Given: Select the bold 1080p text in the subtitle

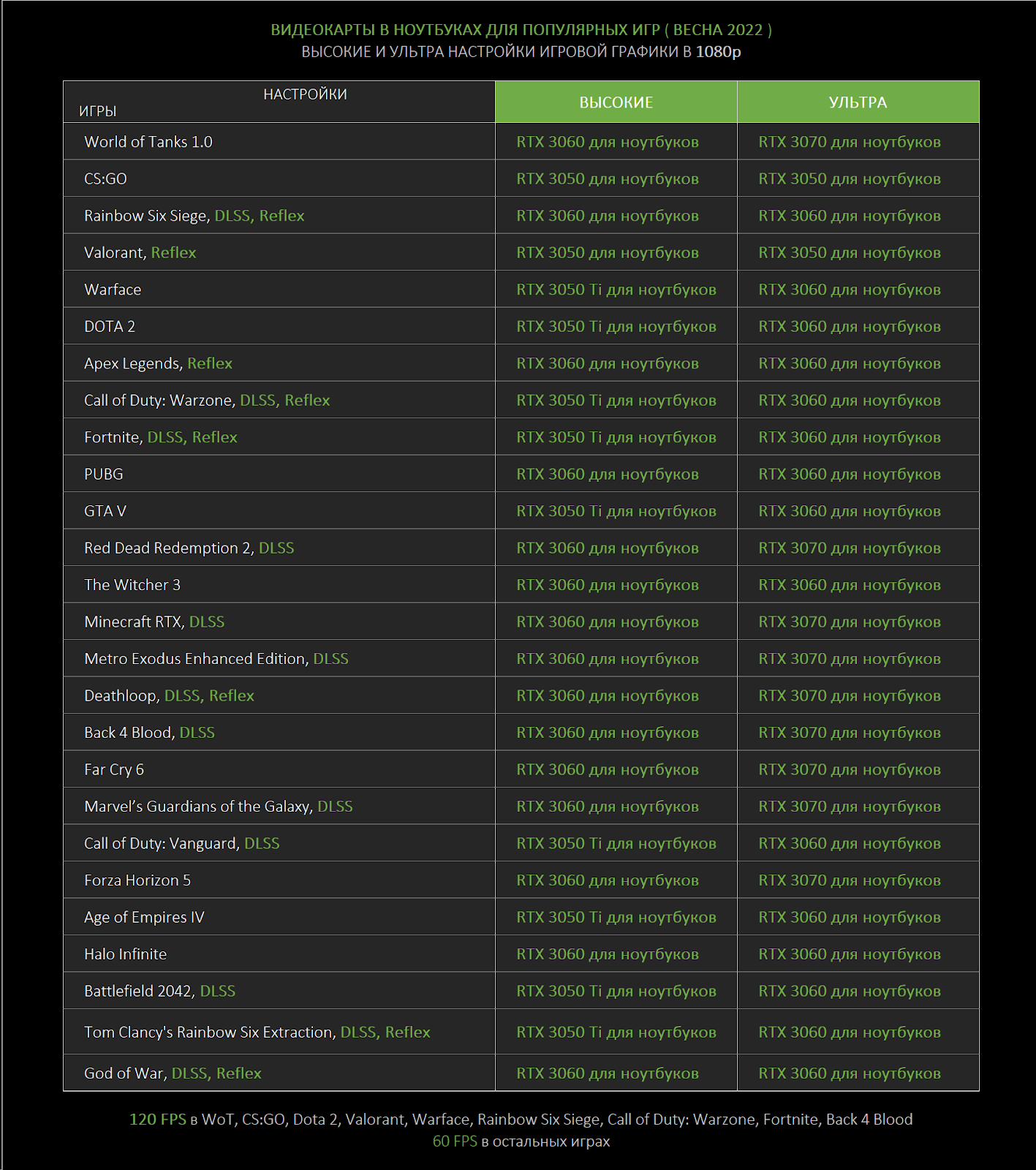Looking at the screenshot, I should pyautogui.click(x=718, y=52).
